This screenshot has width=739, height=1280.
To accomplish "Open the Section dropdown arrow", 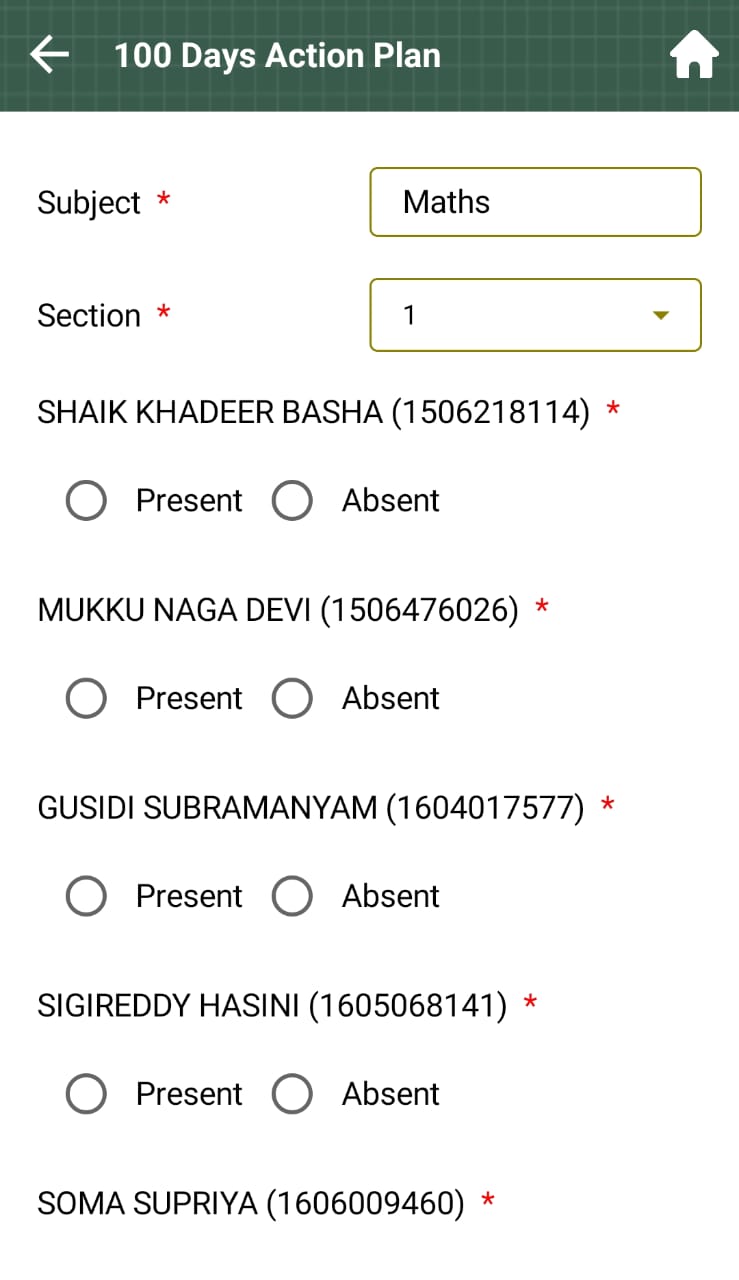I will point(660,316).
